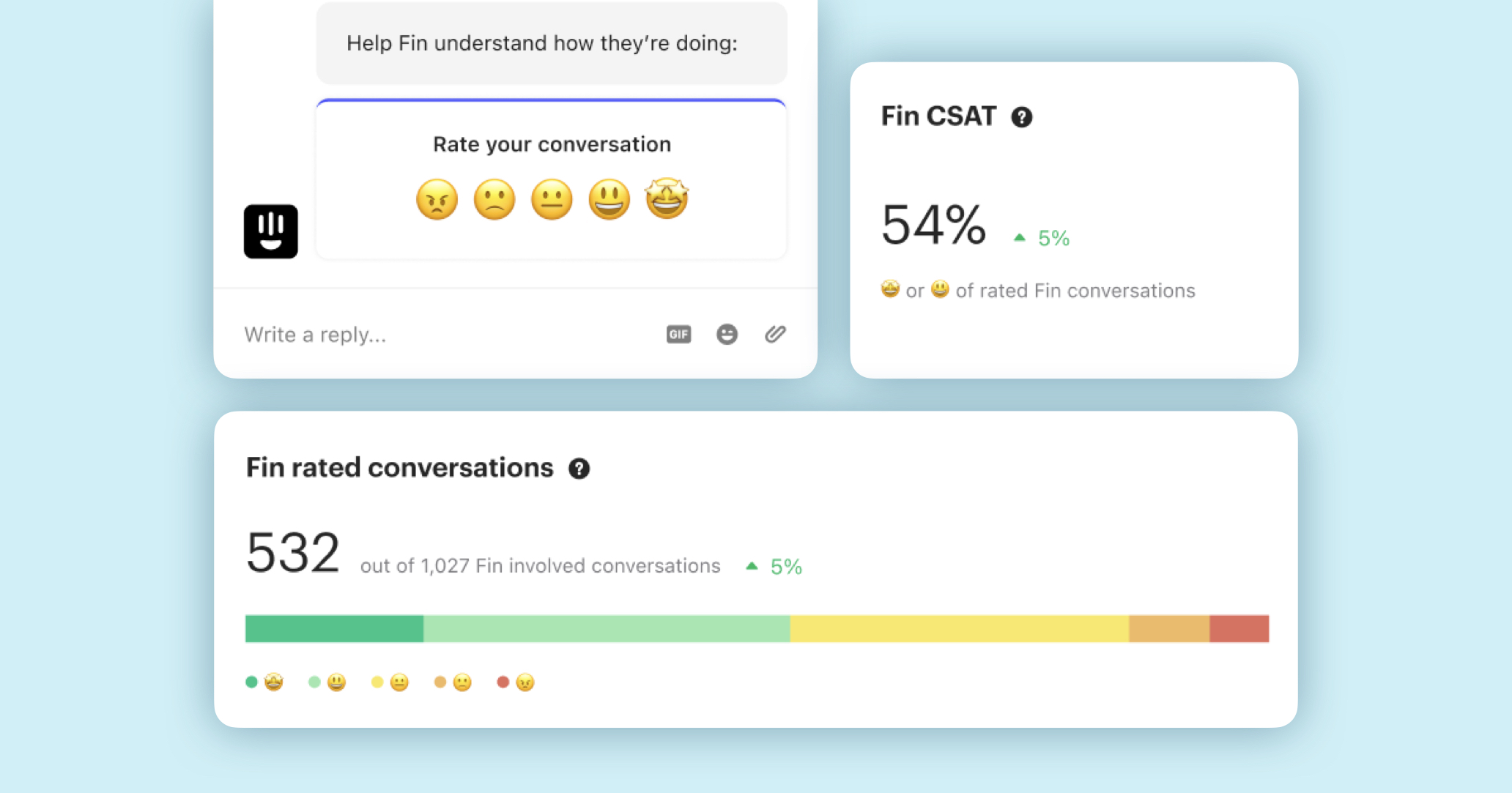The width and height of the screenshot is (1512, 793).
Task: Toggle the neutral face legend item
Action: 390,682
